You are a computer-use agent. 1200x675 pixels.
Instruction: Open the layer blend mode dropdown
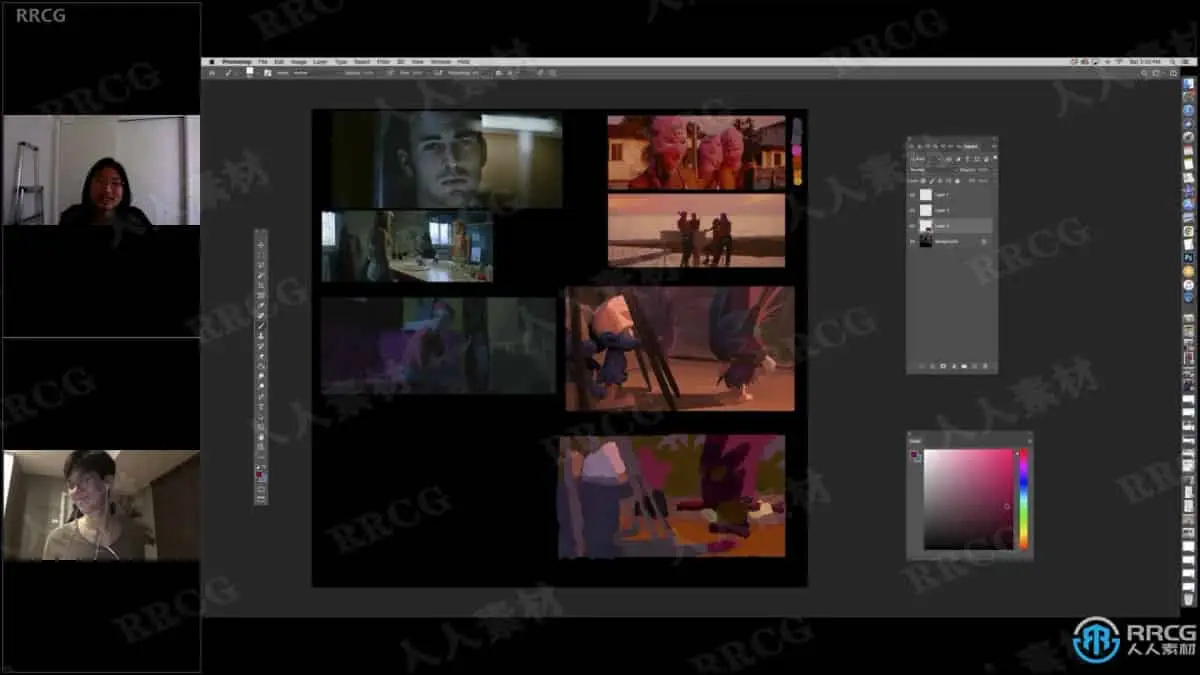[x=935, y=169]
